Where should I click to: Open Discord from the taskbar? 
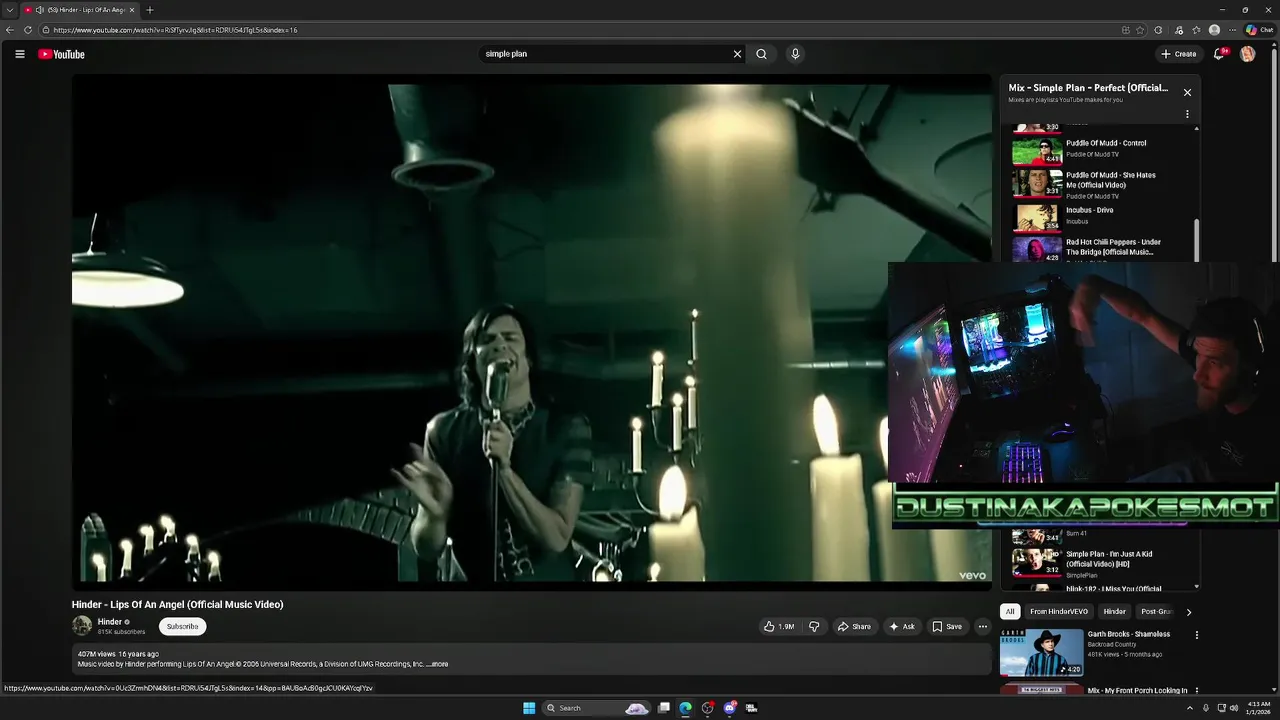click(729, 708)
